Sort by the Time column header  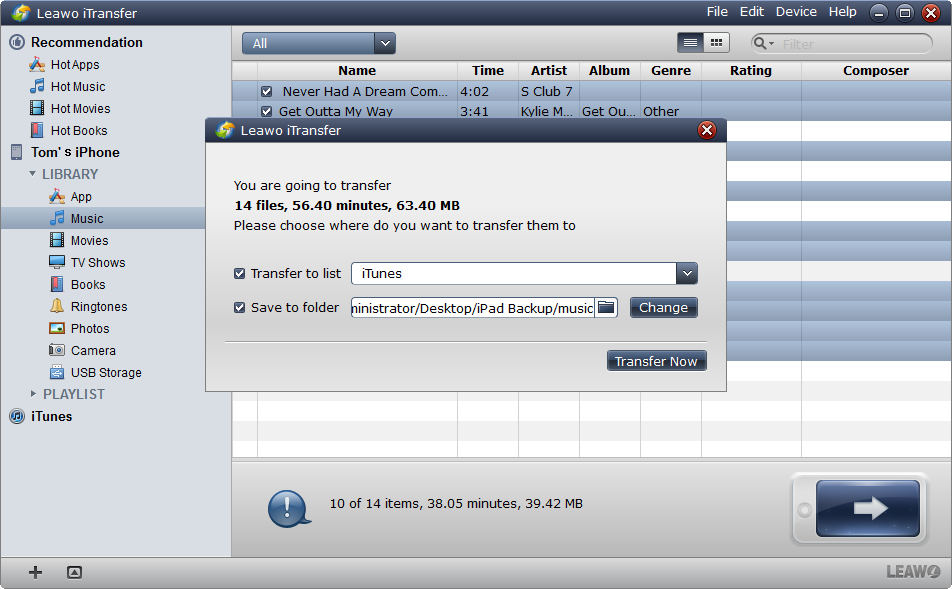tap(488, 70)
